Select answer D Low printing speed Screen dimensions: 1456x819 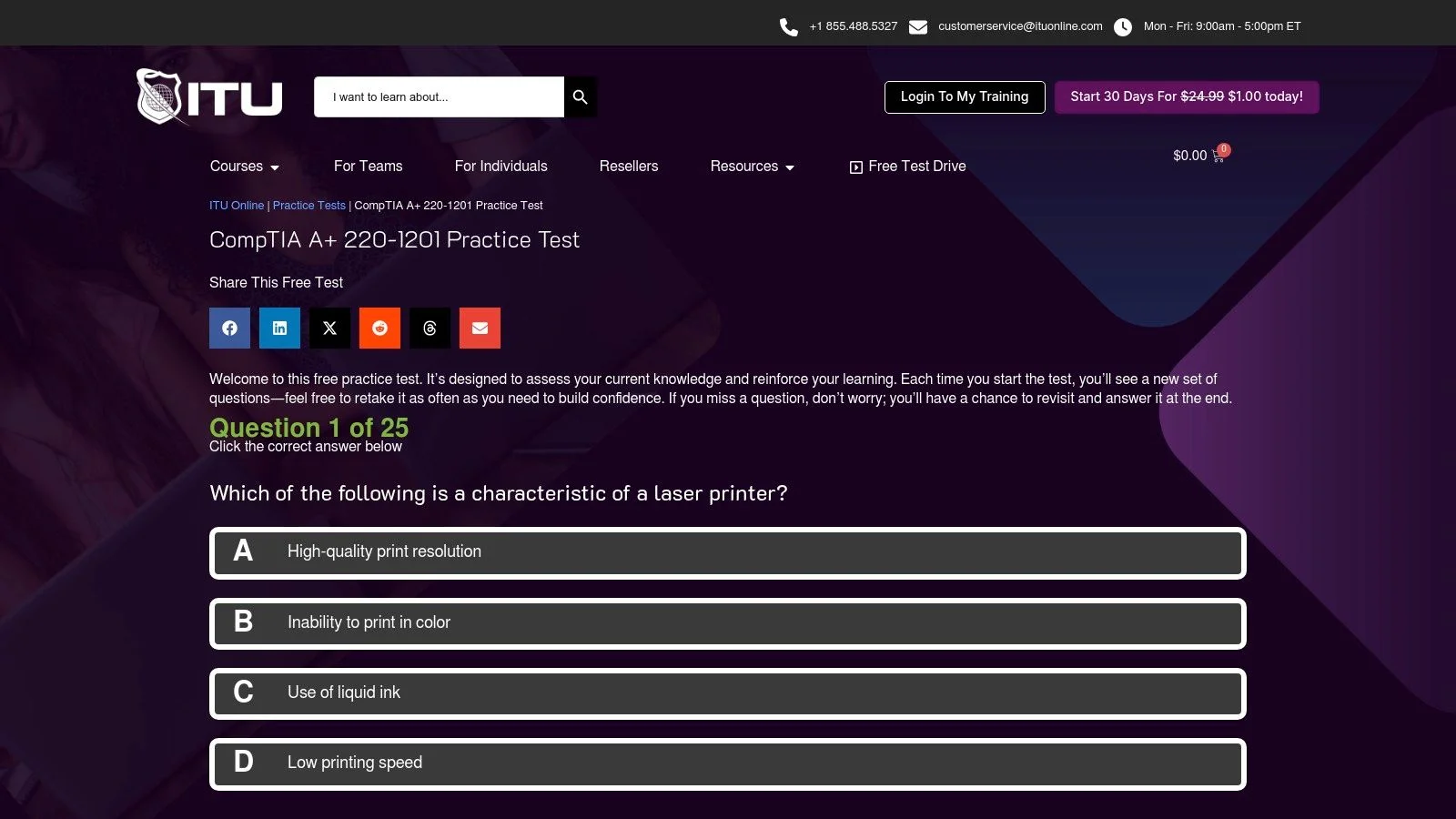728,763
